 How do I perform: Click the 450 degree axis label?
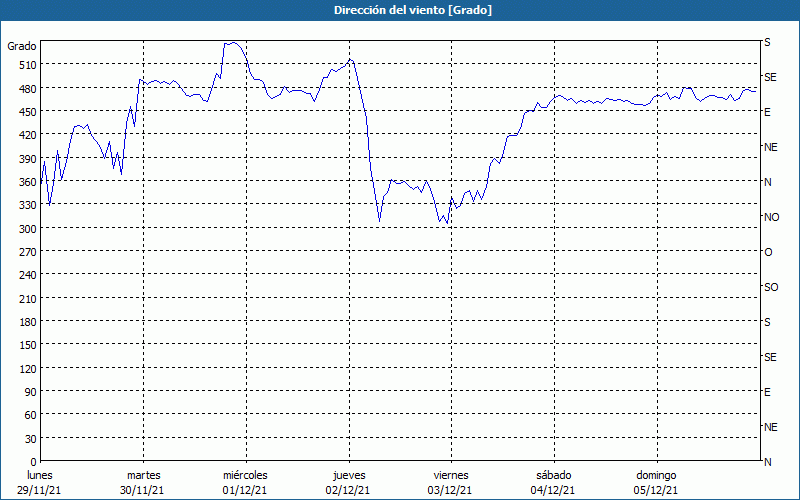click(29, 112)
